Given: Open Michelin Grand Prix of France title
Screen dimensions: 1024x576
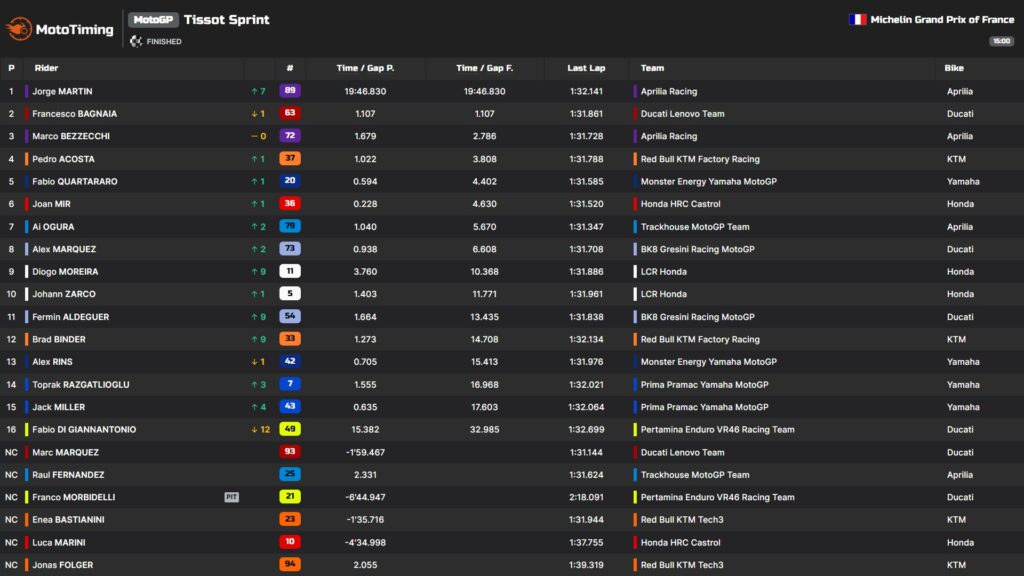Looking at the screenshot, I should point(942,20).
